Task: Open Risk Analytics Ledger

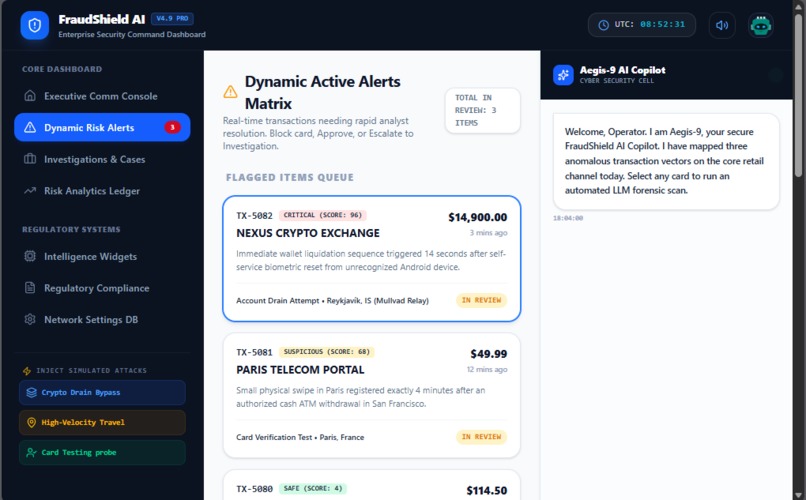Action: point(102,191)
